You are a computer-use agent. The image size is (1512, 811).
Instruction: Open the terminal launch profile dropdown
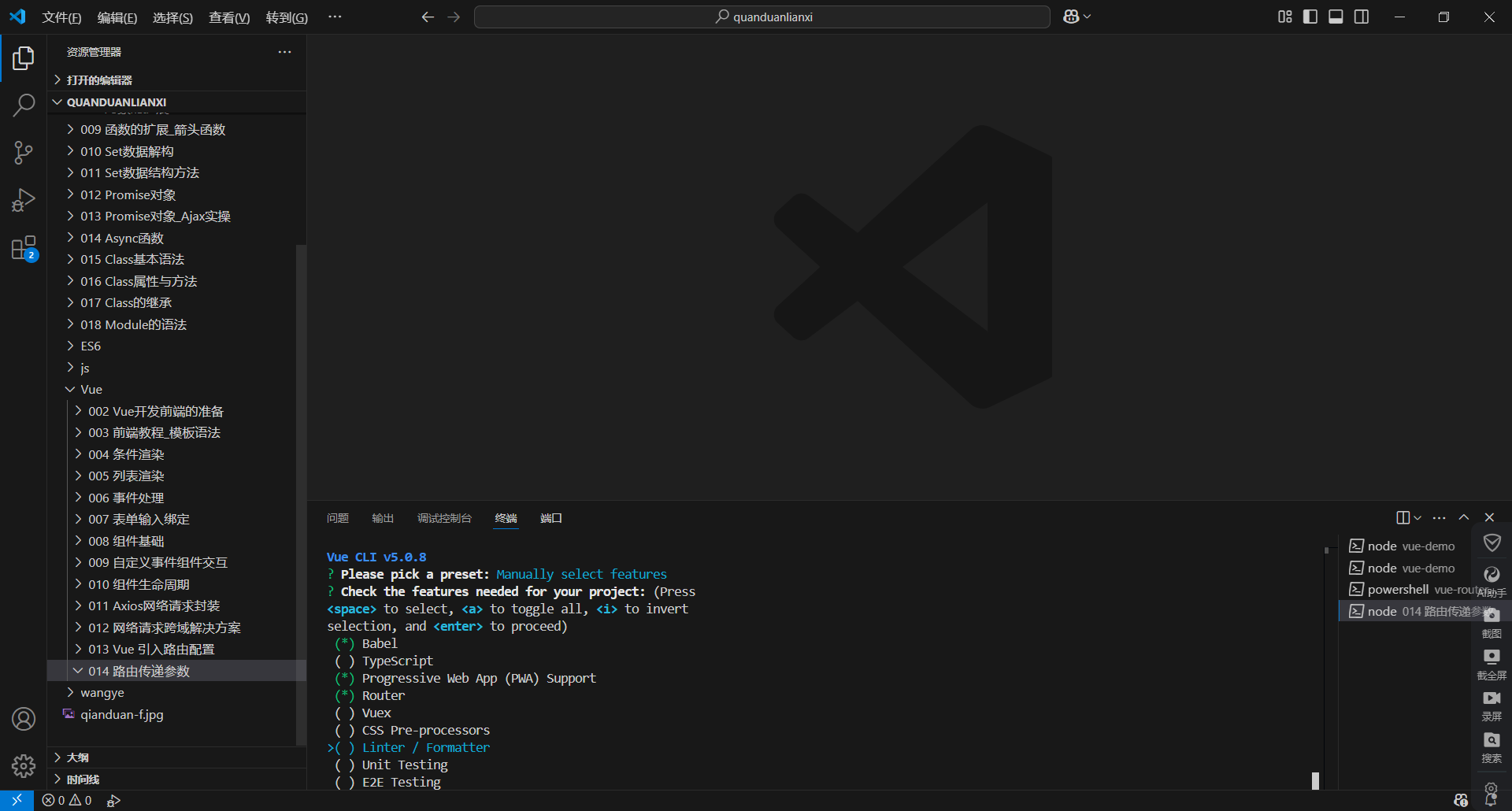(x=1417, y=517)
